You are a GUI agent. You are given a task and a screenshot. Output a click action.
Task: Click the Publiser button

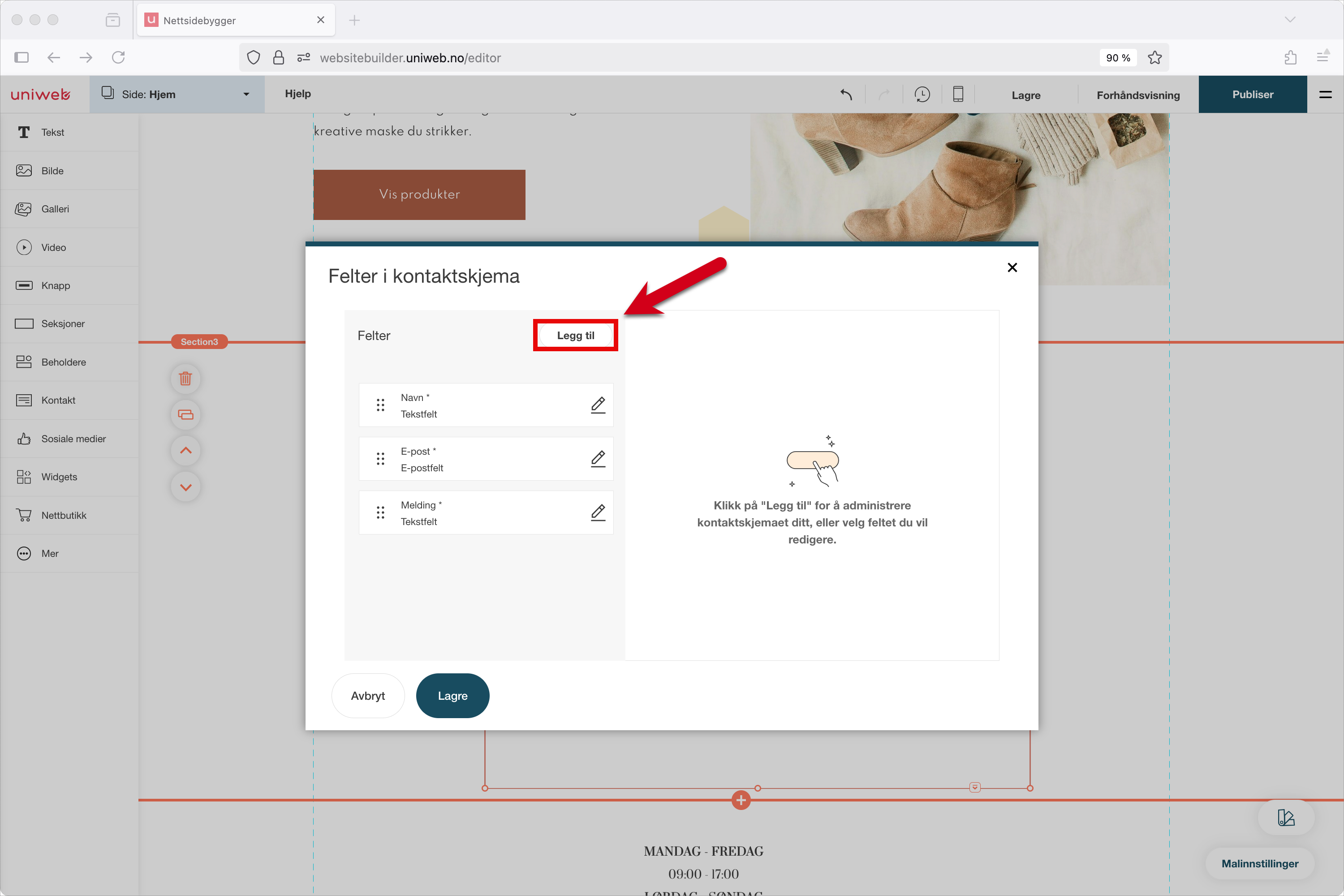click(1253, 94)
